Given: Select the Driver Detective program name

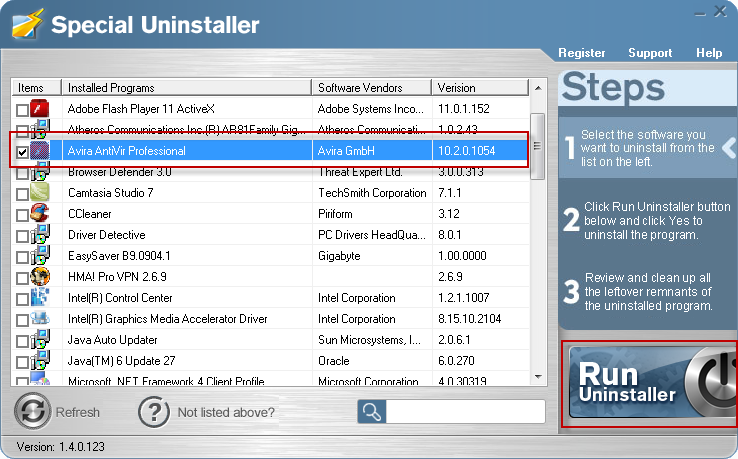Looking at the screenshot, I should [x=106, y=234].
